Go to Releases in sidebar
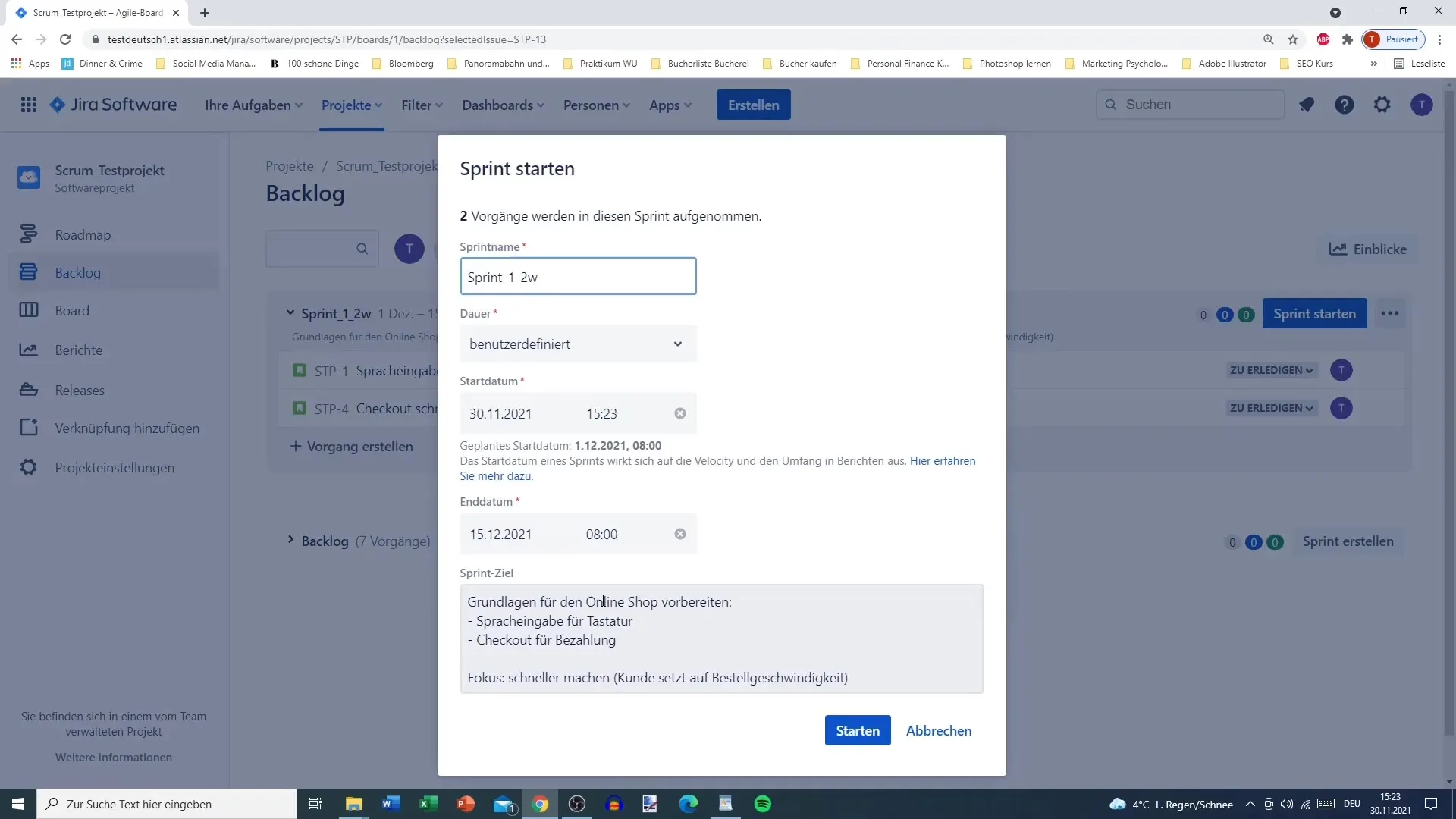This screenshot has height=819, width=1456. coord(114,390)
